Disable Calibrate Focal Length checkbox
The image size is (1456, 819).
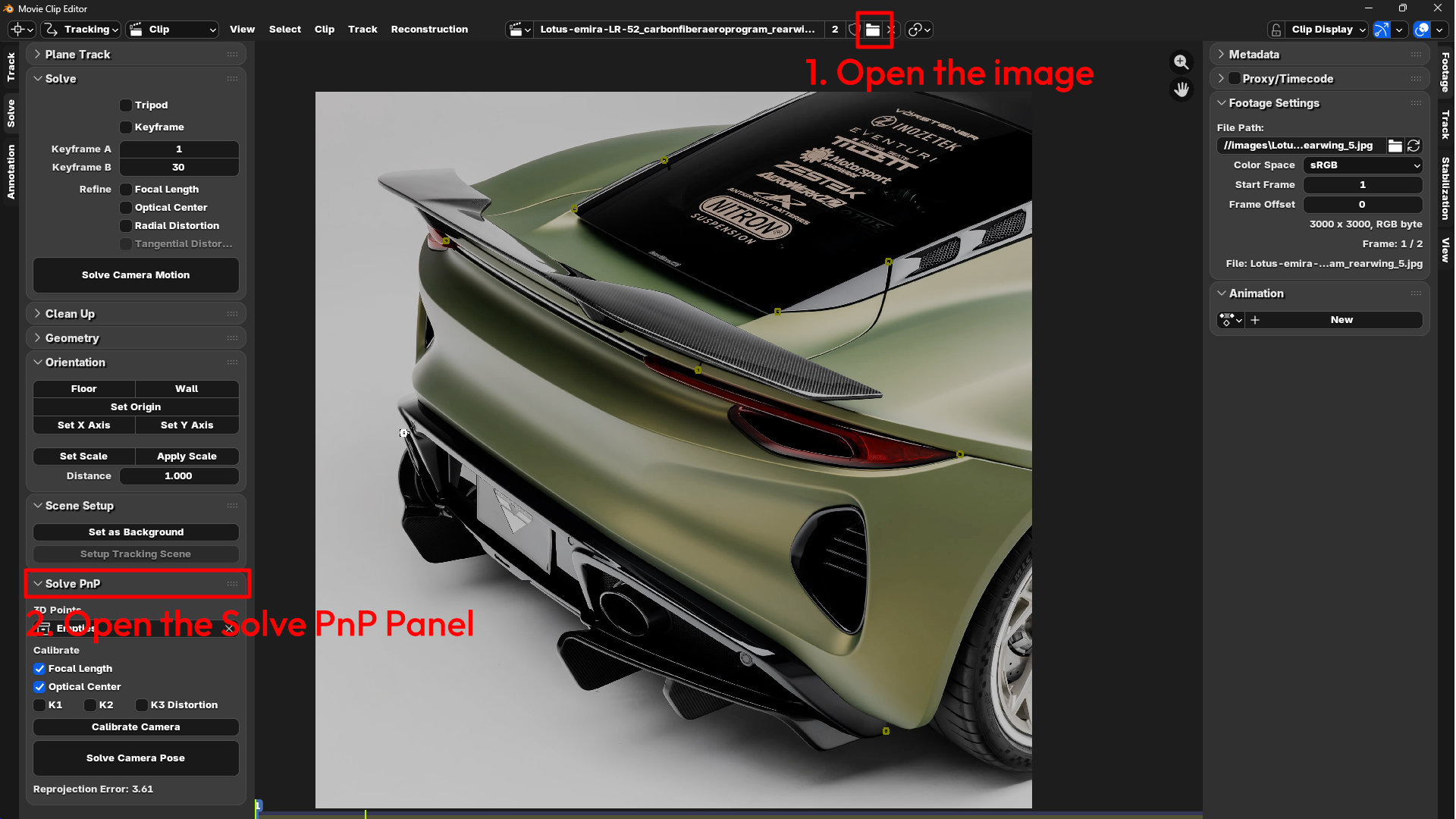coord(39,669)
